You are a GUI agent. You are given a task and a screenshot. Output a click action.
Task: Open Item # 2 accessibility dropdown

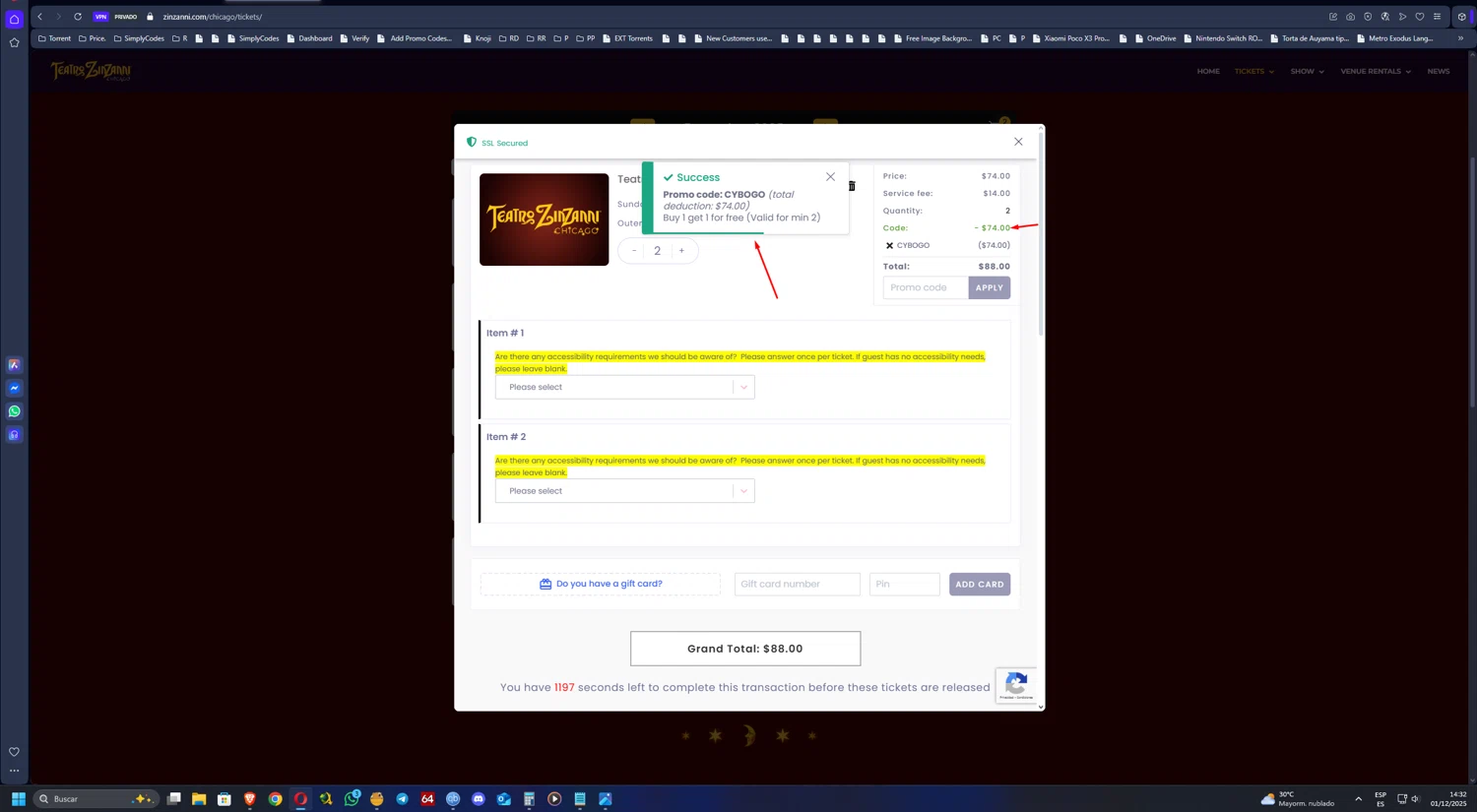624,491
